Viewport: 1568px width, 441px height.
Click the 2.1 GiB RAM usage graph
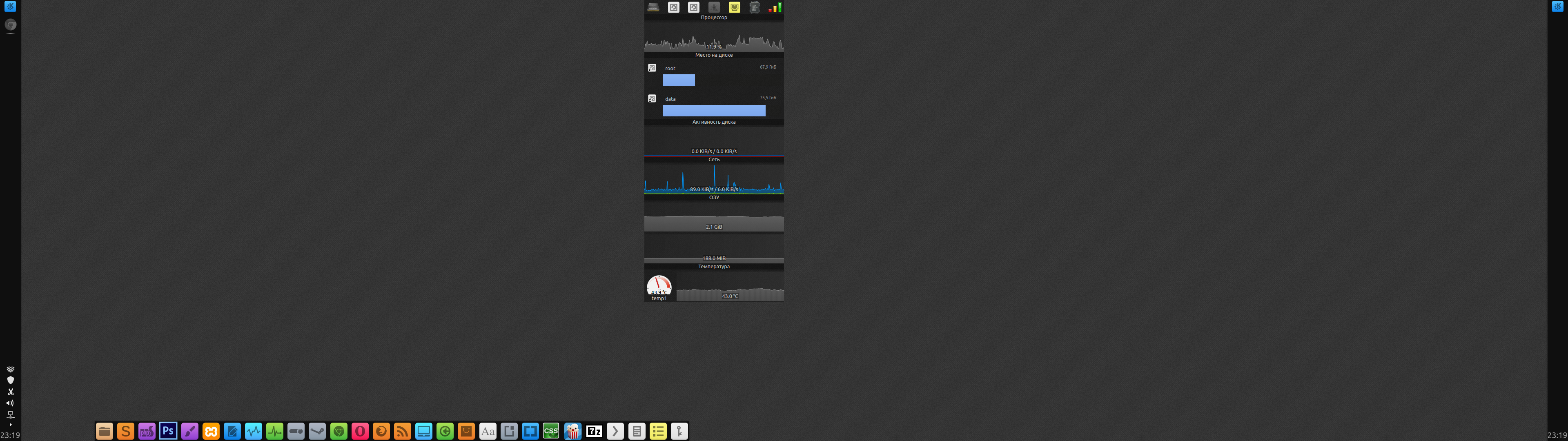click(x=714, y=218)
